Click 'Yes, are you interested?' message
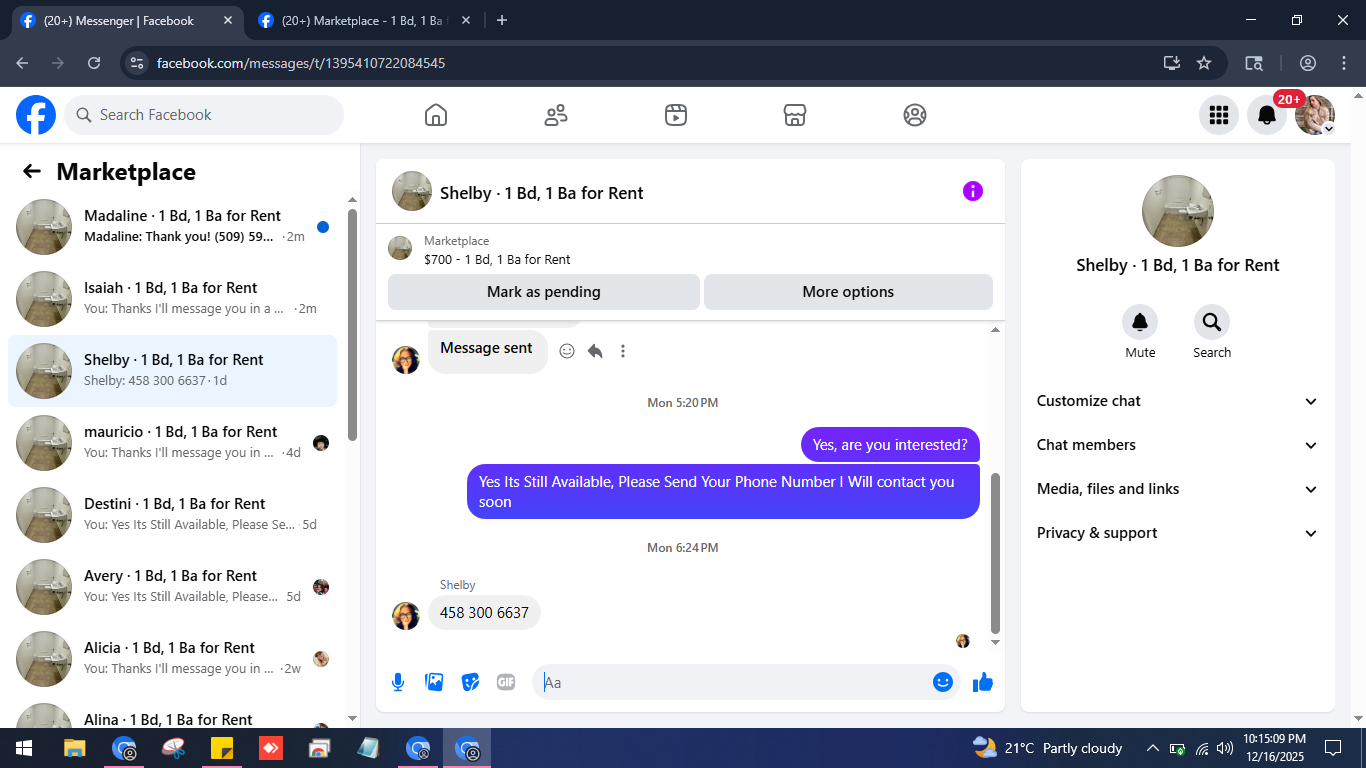This screenshot has height=768, width=1366. (x=890, y=445)
